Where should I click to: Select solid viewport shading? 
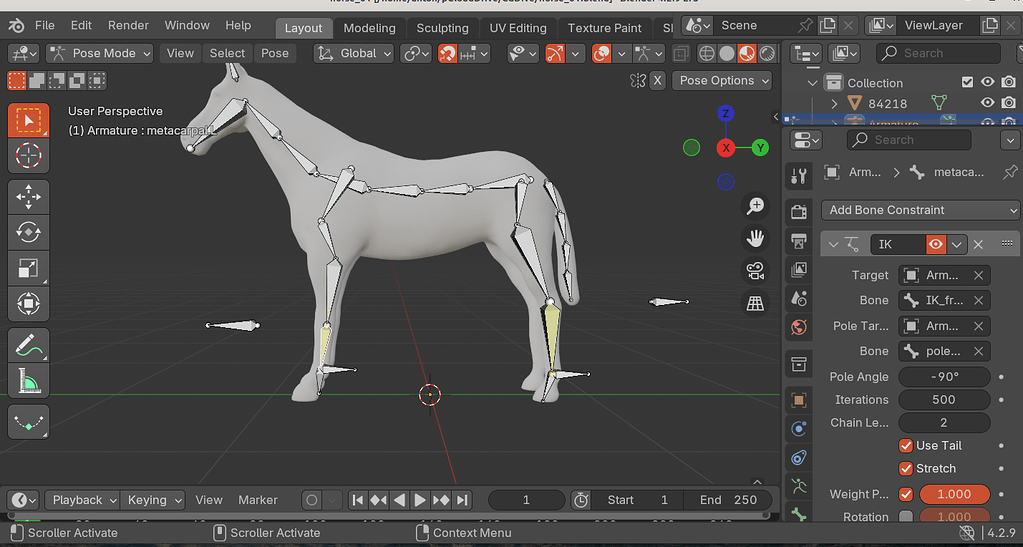(727, 54)
